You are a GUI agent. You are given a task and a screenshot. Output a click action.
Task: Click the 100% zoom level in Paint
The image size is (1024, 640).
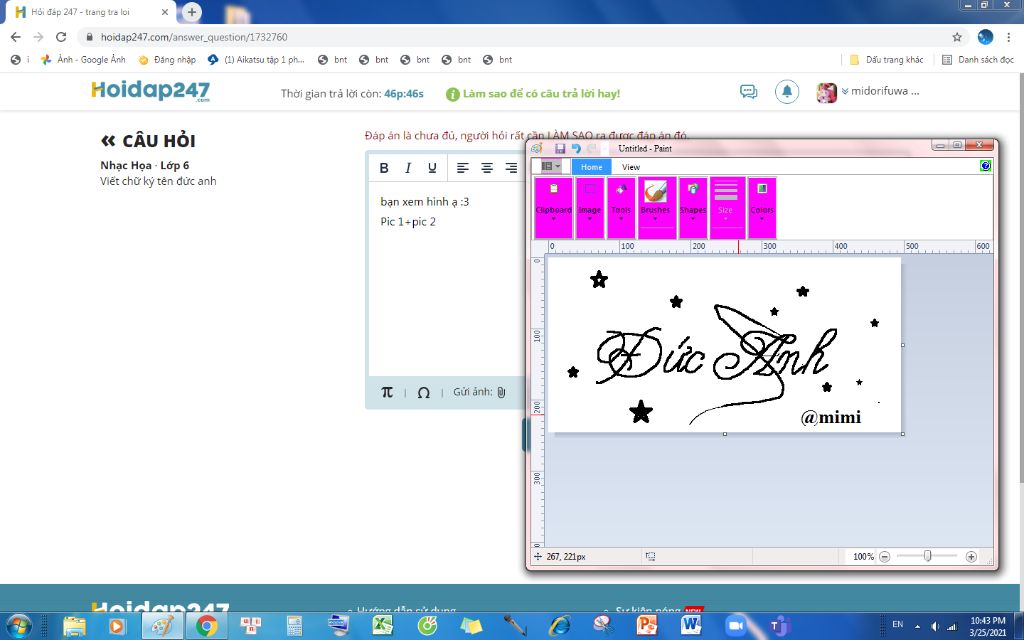[863, 556]
